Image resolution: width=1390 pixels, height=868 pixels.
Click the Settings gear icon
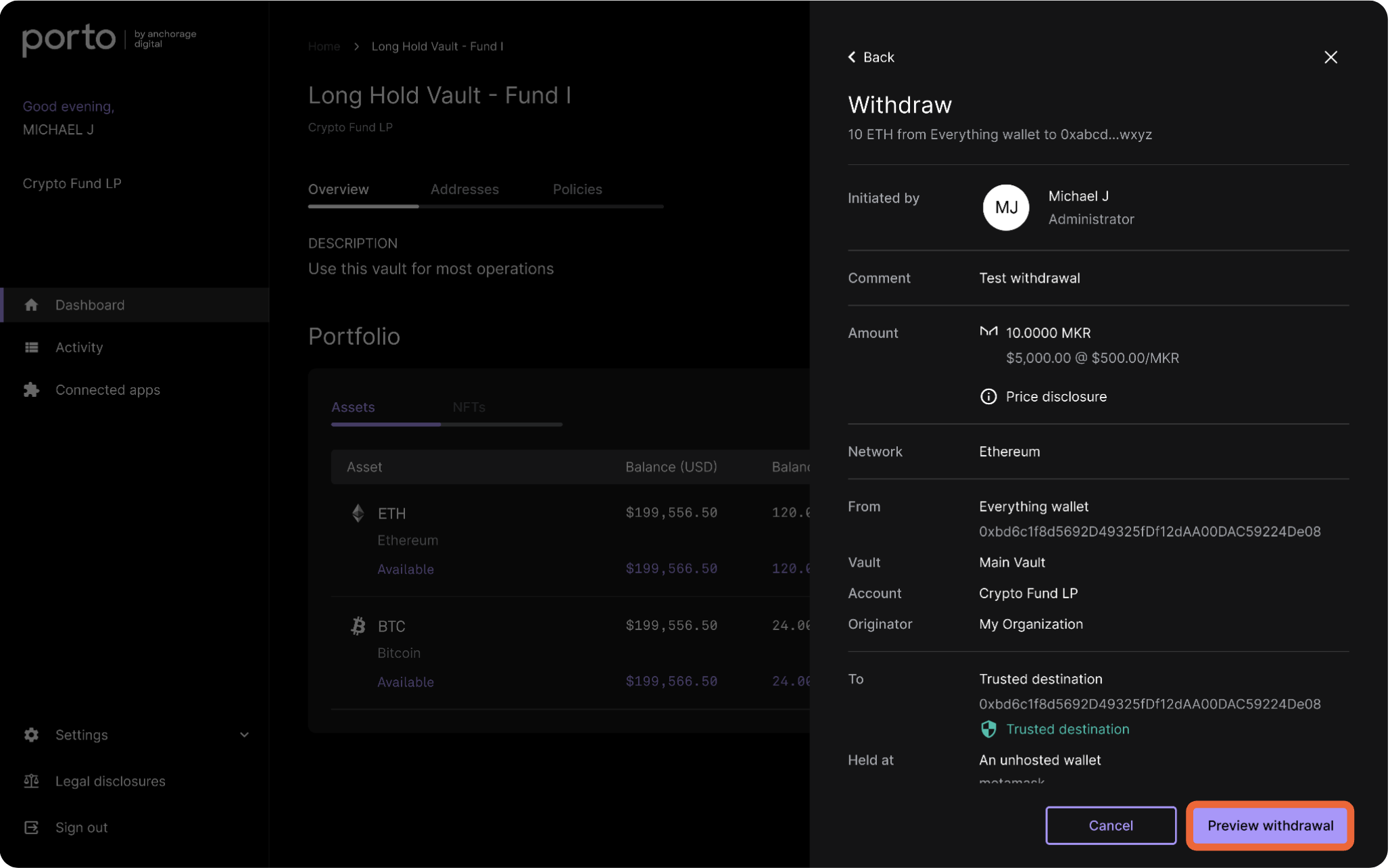31,735
